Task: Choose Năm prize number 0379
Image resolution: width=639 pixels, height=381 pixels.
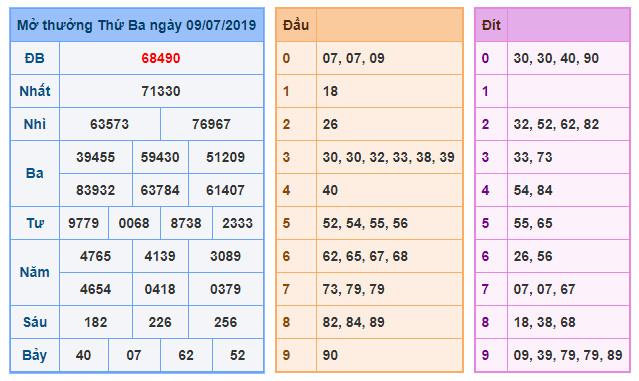Action: pos(225,289)
